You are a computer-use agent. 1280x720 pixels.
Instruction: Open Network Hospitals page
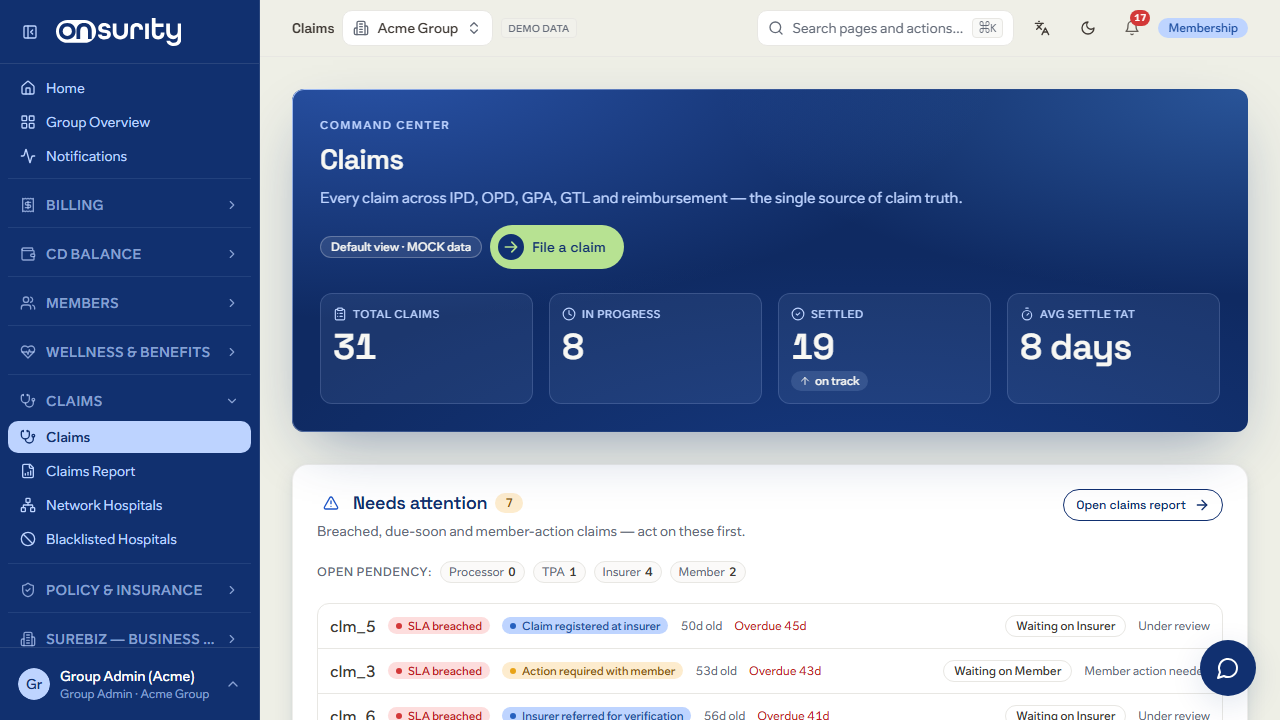[x=130, y=505]
